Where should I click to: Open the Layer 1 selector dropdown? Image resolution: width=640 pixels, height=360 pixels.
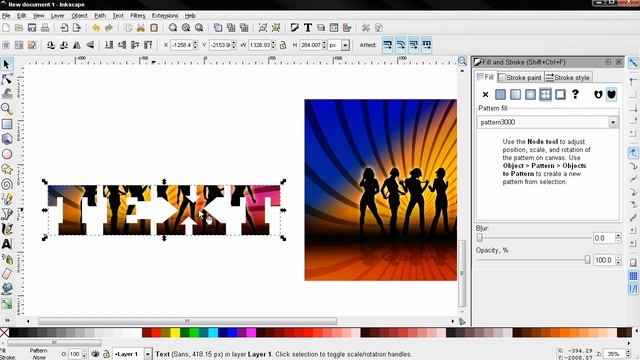click(x=148, y=354)
